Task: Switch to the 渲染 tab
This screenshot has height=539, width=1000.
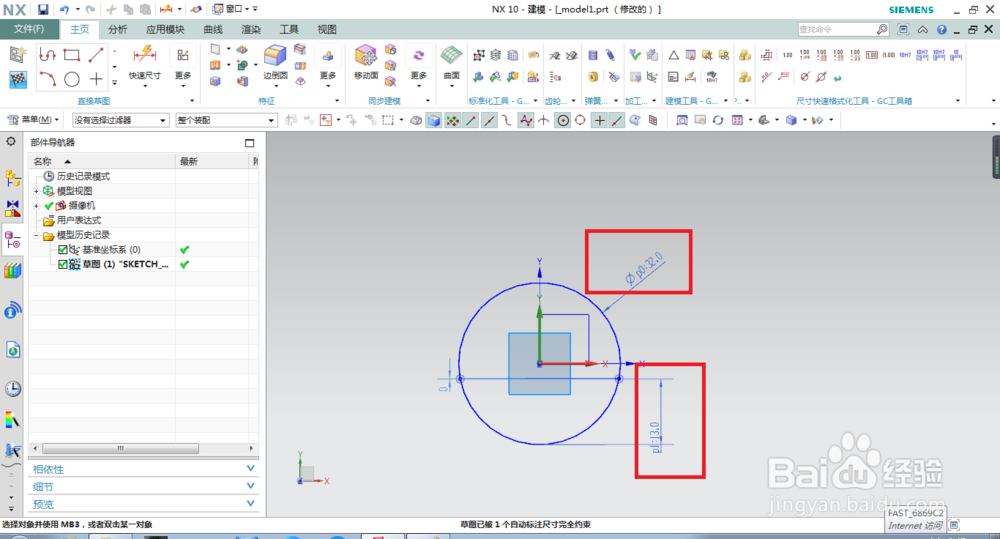Action: tap(251, 29)
